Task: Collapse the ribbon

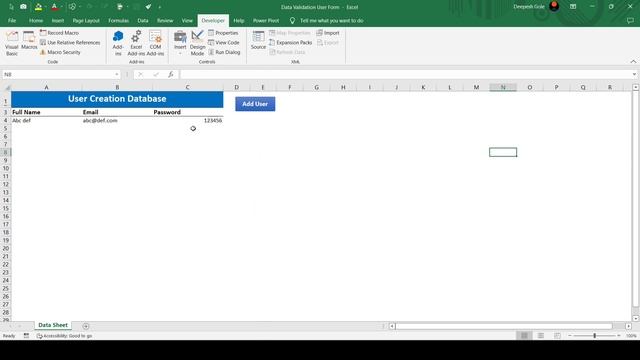Action: pos(633,62)
